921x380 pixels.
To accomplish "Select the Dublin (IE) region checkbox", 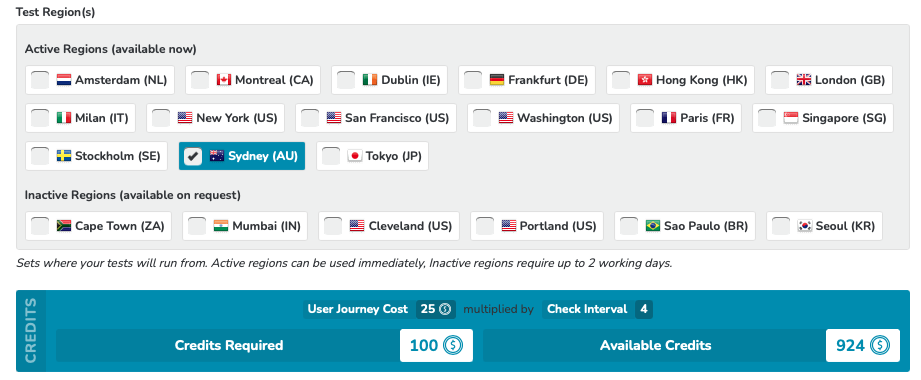I will (x=346, y=80).
